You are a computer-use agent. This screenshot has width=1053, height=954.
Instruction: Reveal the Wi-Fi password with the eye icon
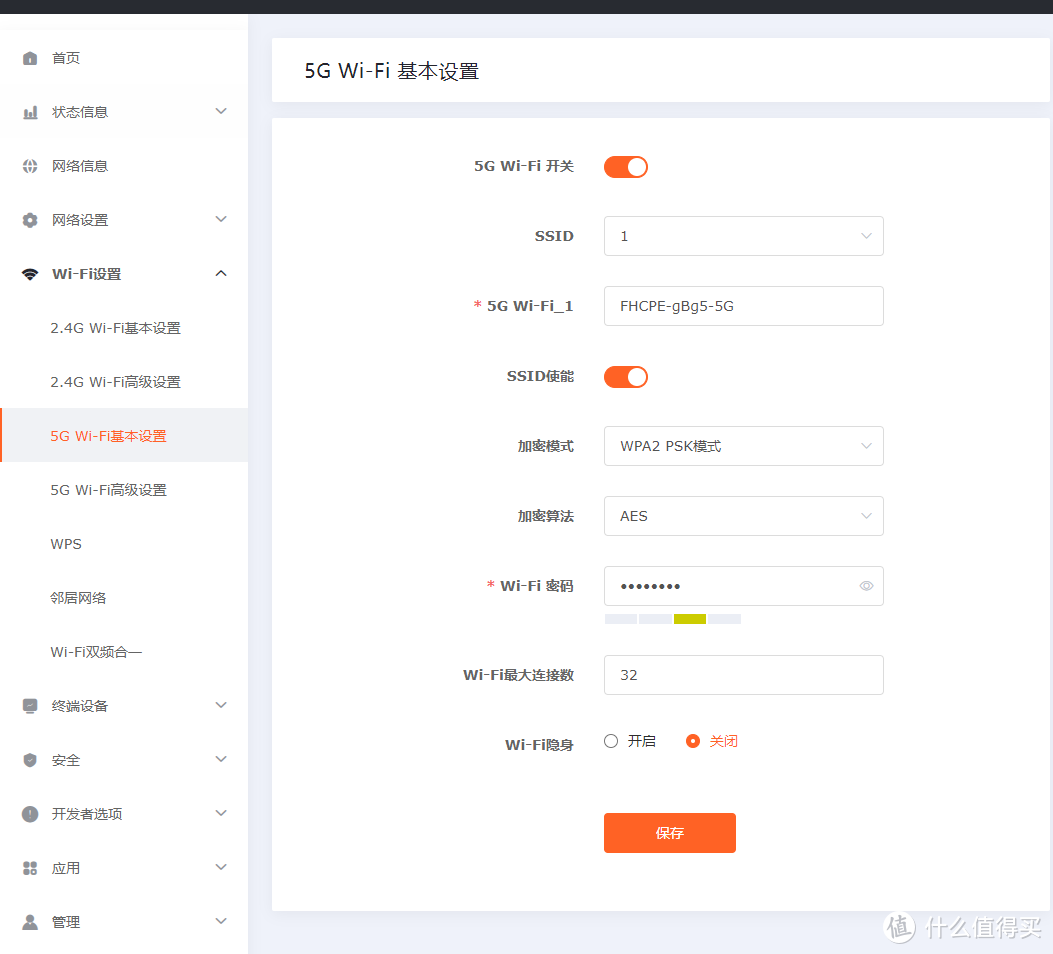(866, 586)
